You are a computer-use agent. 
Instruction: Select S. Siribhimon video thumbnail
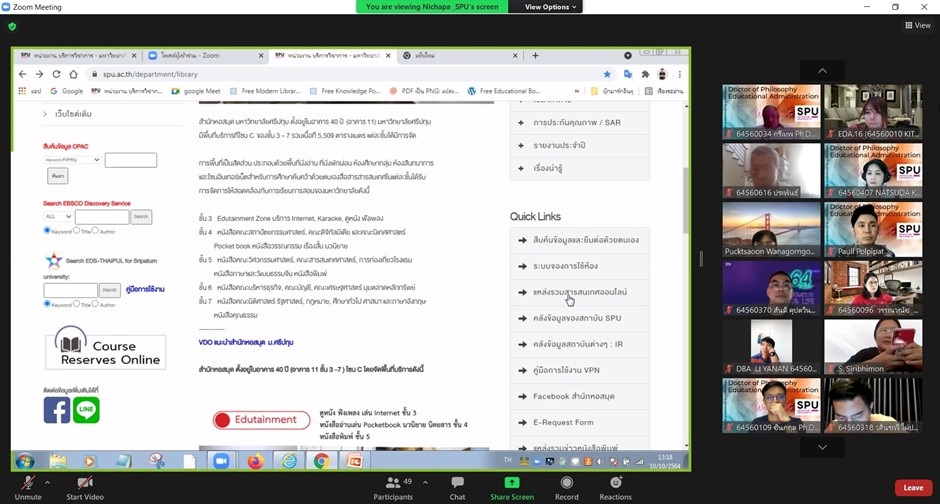[873, 346]
